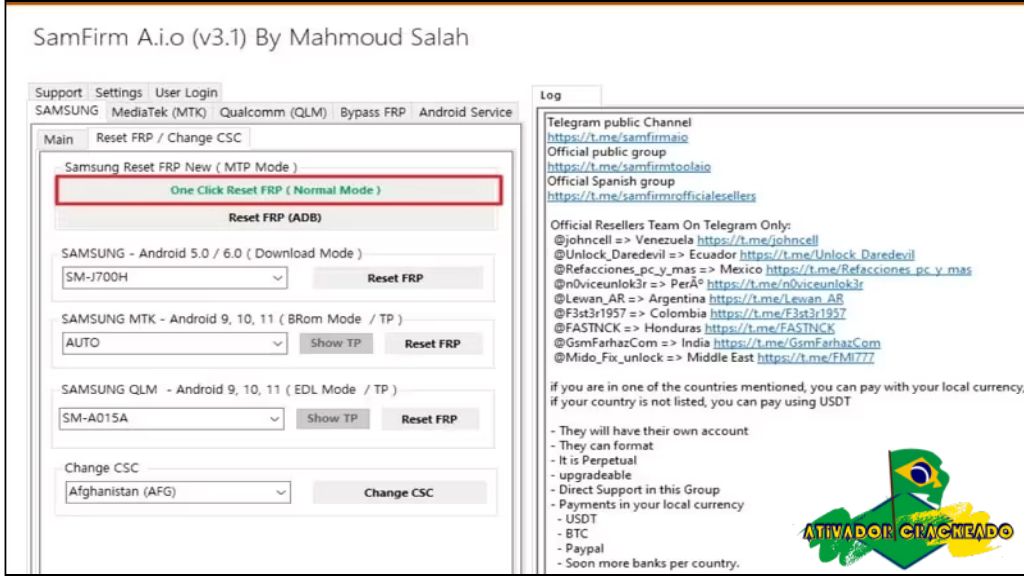Click the Reset FRP (ADB) button
This screenshot has width=1024, height=576.
point(275,217)
